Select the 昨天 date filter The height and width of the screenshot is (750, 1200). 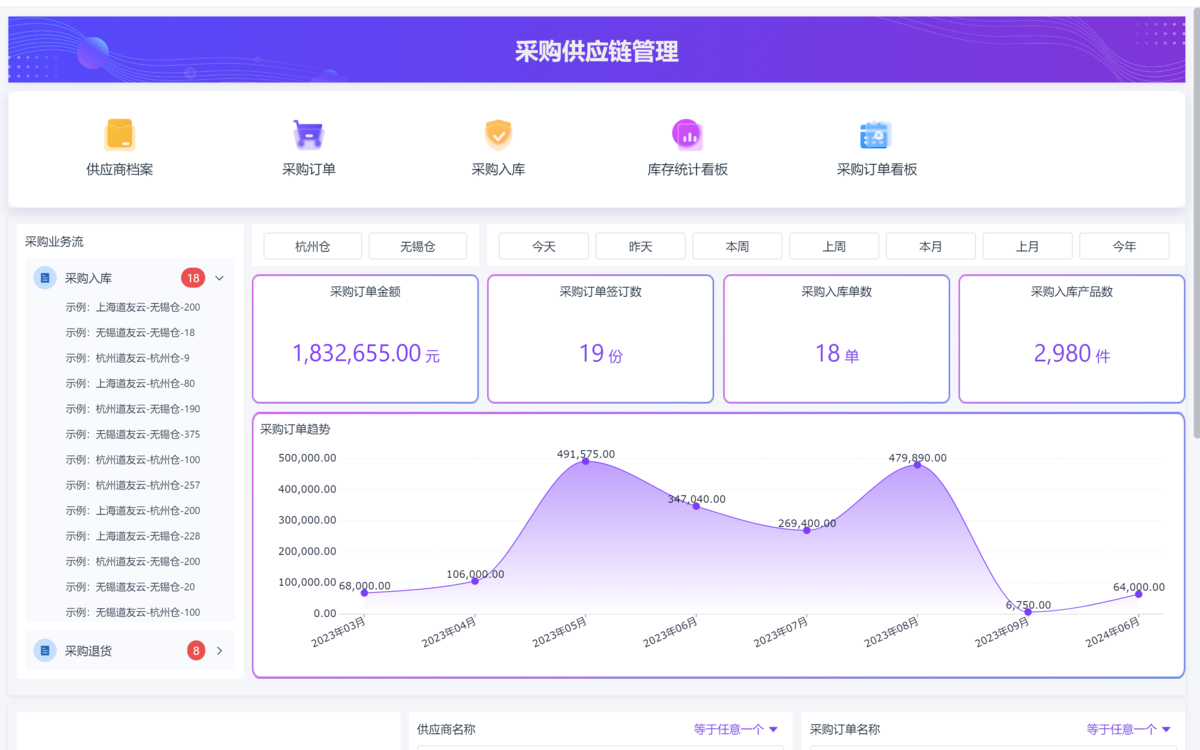pos(641,246)
